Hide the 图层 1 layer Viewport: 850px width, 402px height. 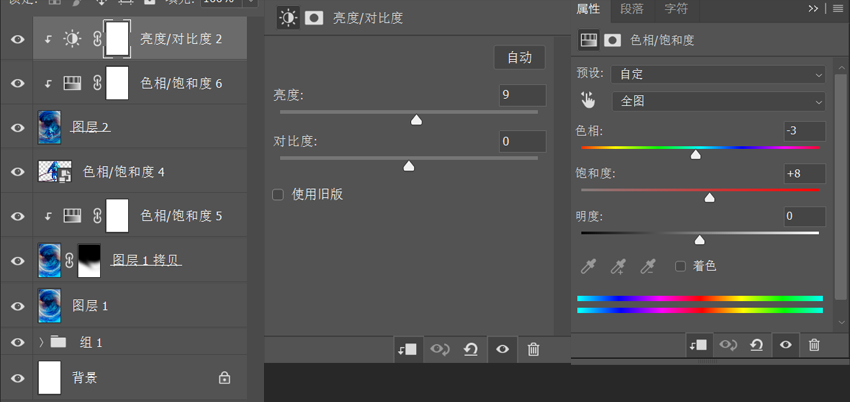[18, 306]
